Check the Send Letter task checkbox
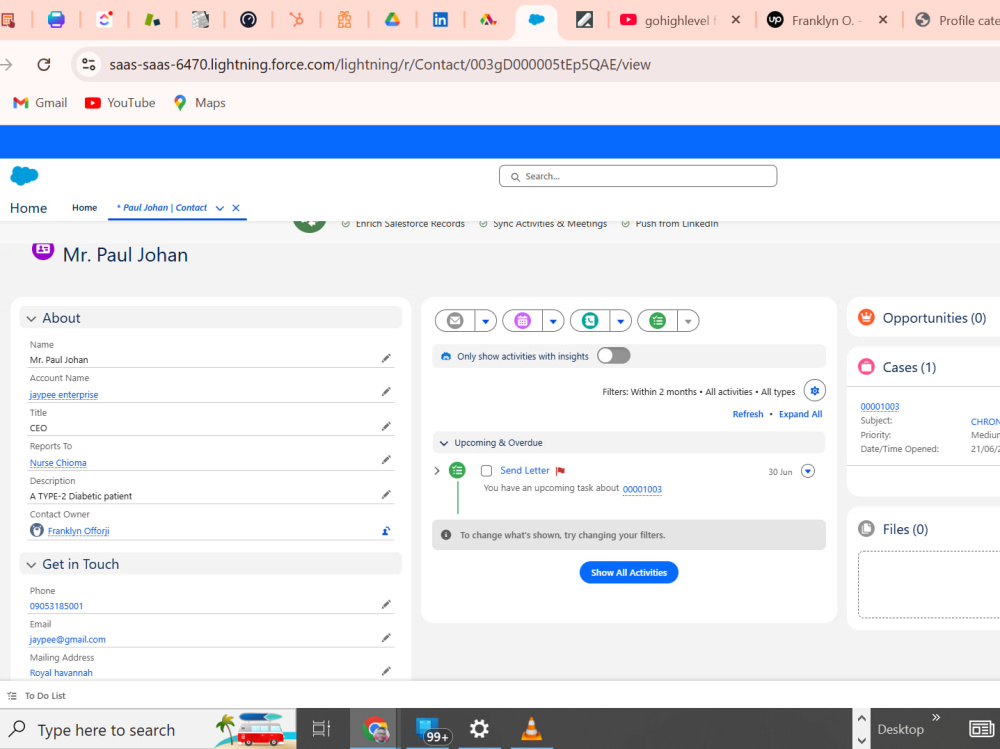The image size is (1000, 749). tap(487, 471)
